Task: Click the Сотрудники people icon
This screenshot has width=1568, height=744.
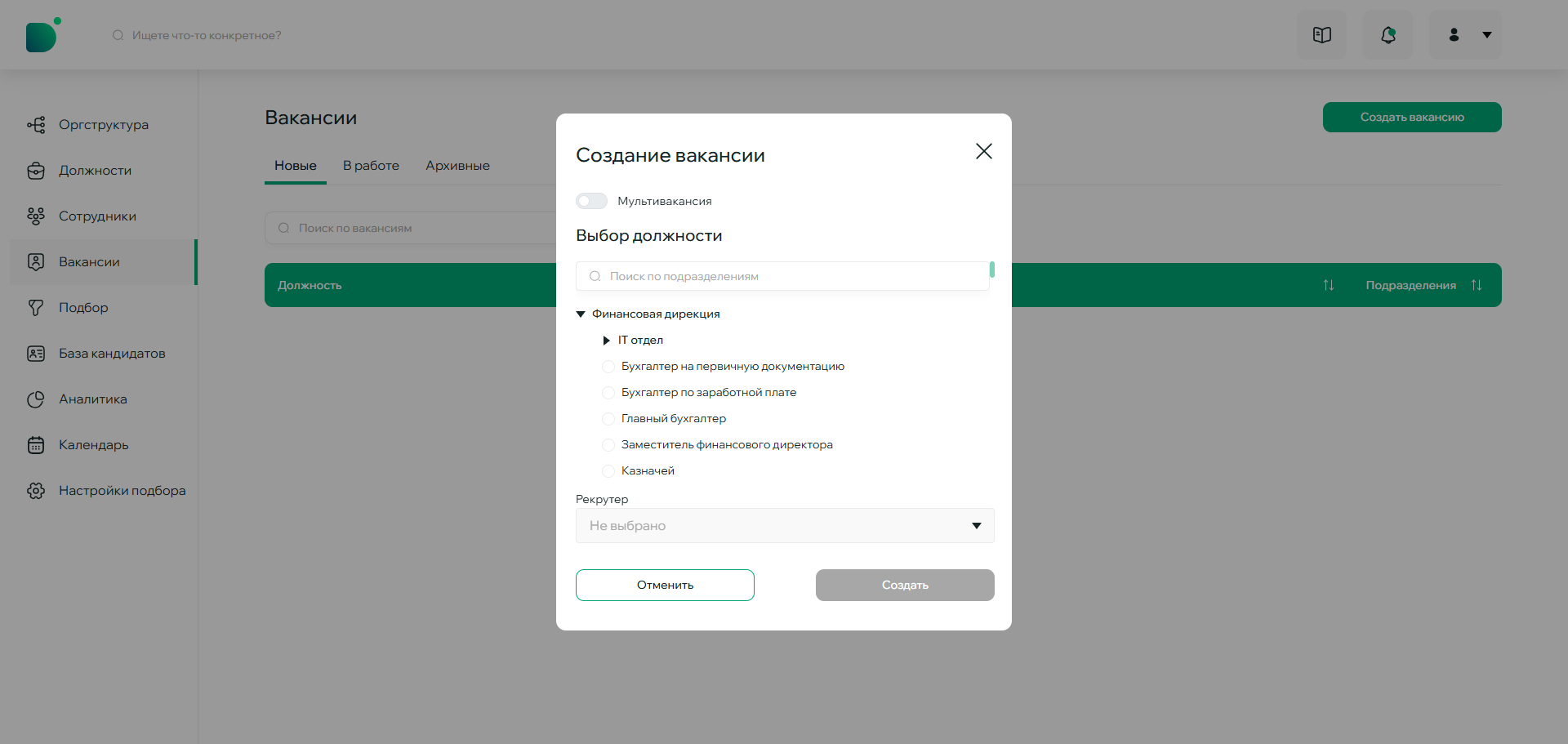Action: point(36,216)
